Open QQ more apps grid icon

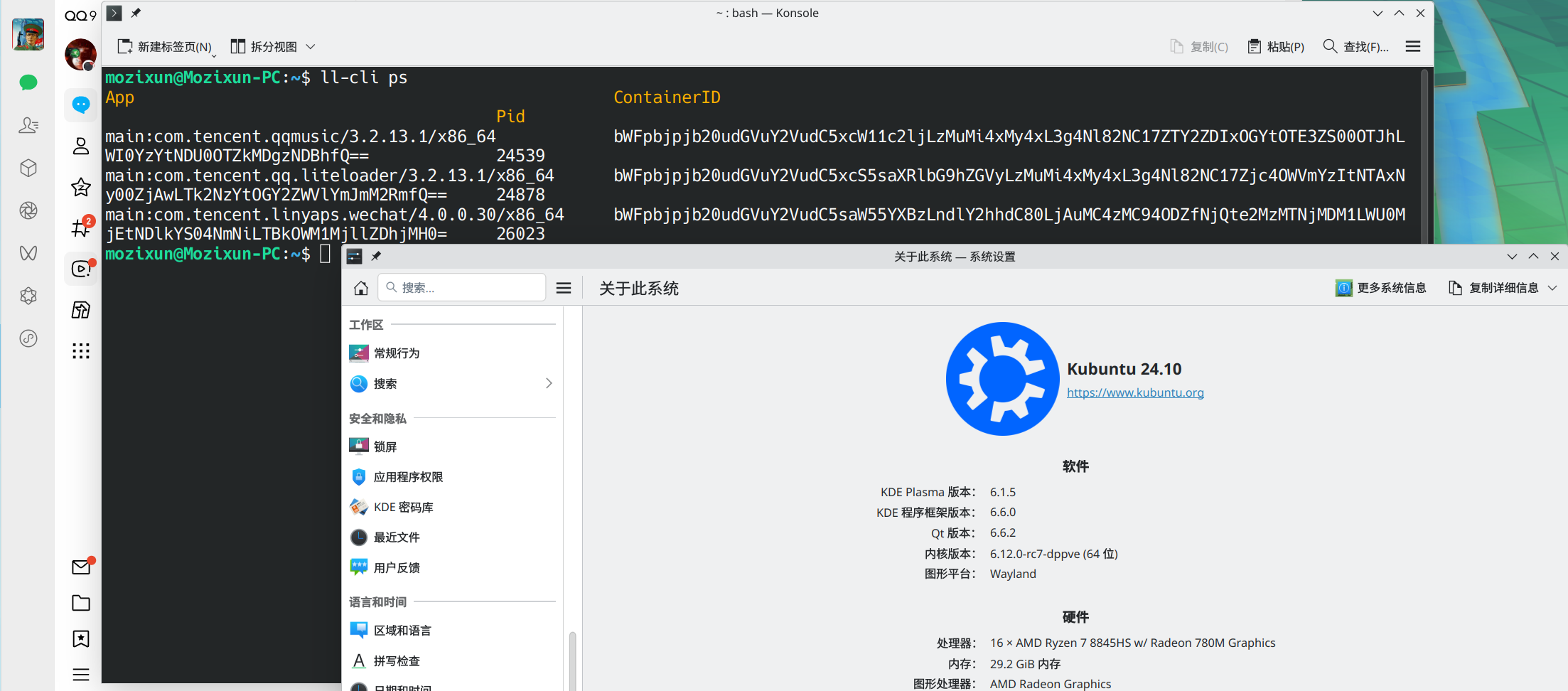pyautogui.click(x=81, y=350)
